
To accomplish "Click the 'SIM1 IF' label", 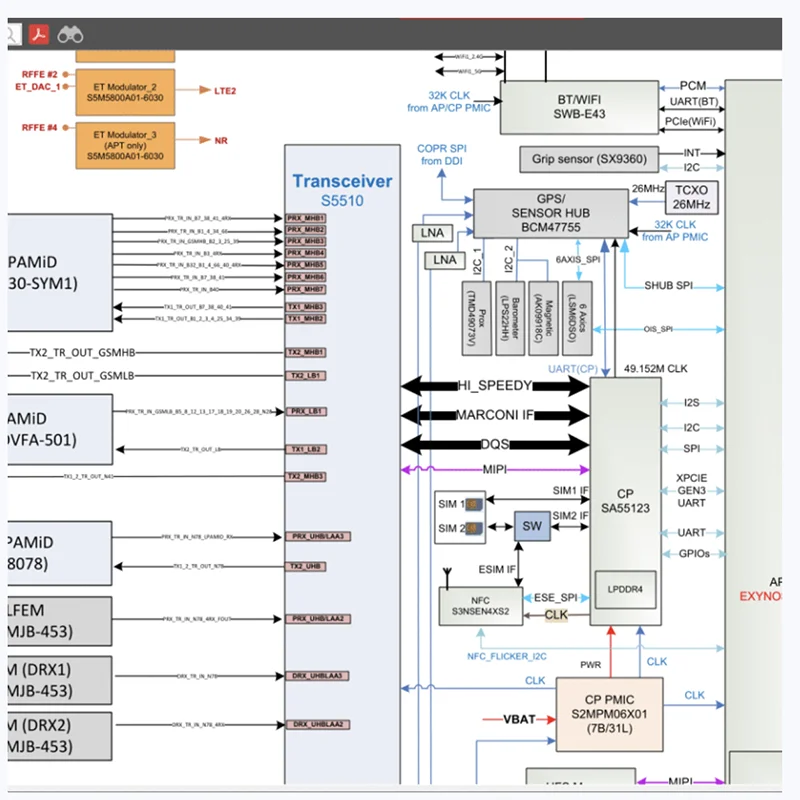I will pyautogui.click(x=570, y=490).
